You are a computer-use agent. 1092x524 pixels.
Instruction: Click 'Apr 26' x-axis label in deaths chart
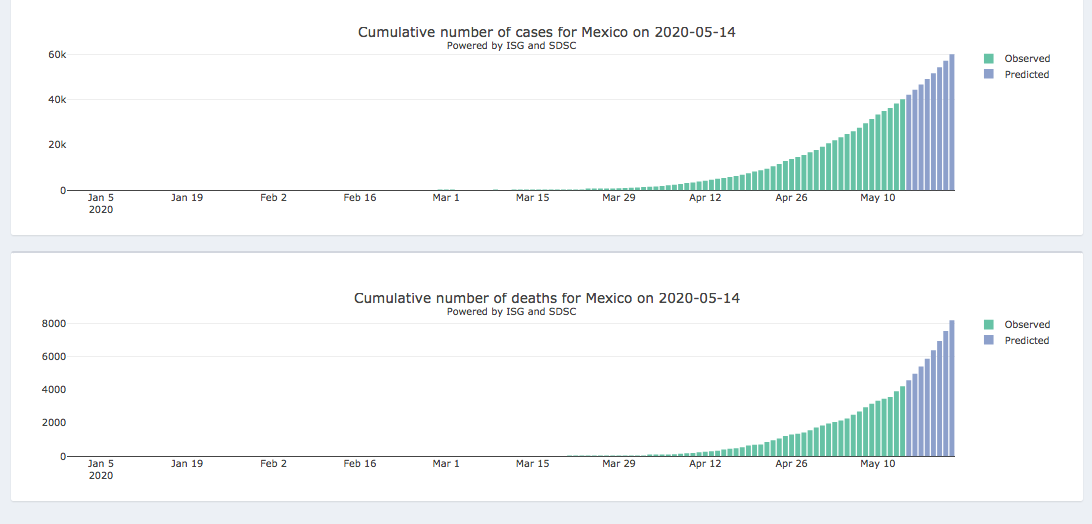point(791,464)
